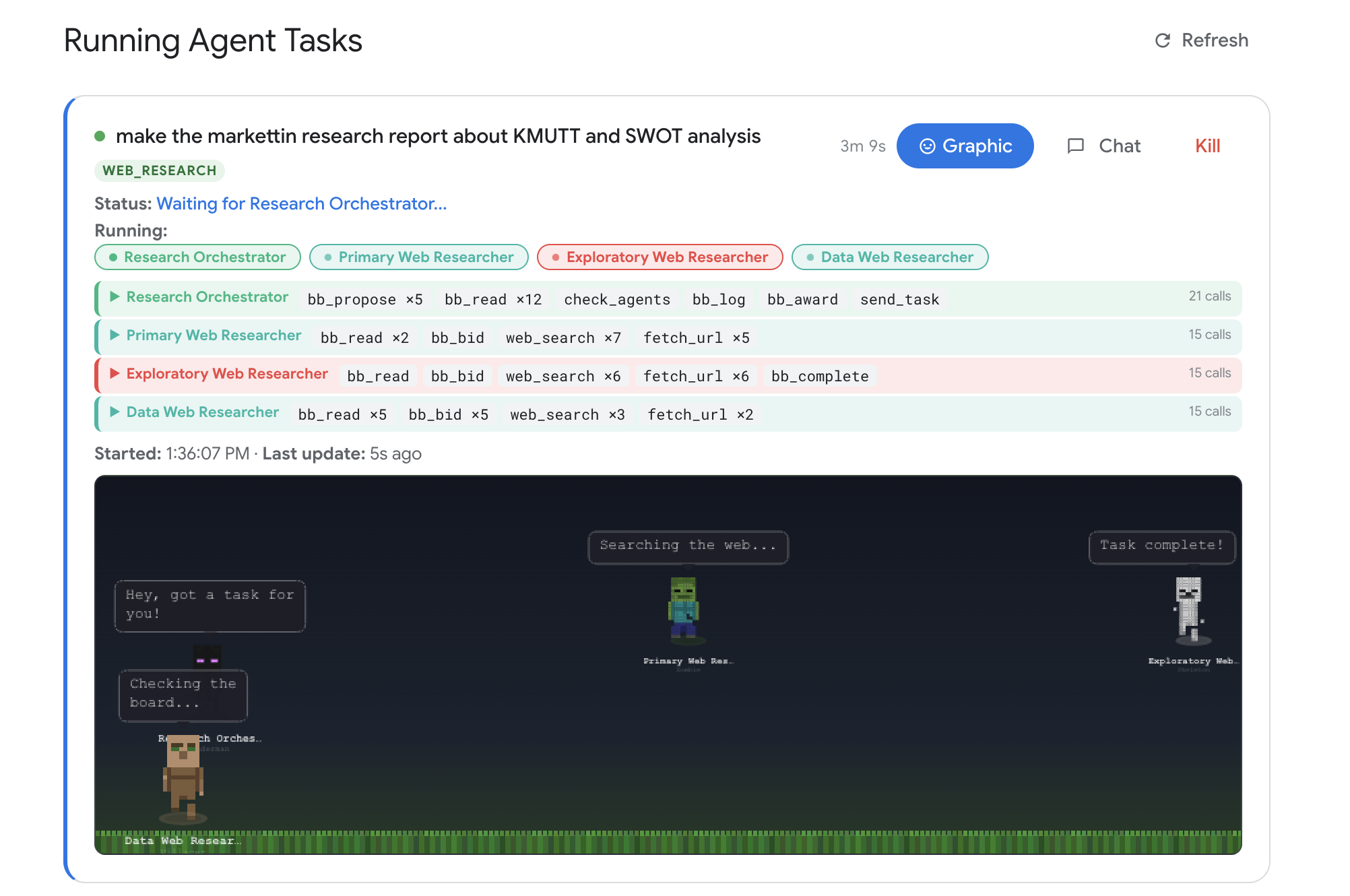Click the zombie Primary Web Researcher character
Viewport: 1350px width, 896px height.
pos(684,608)
